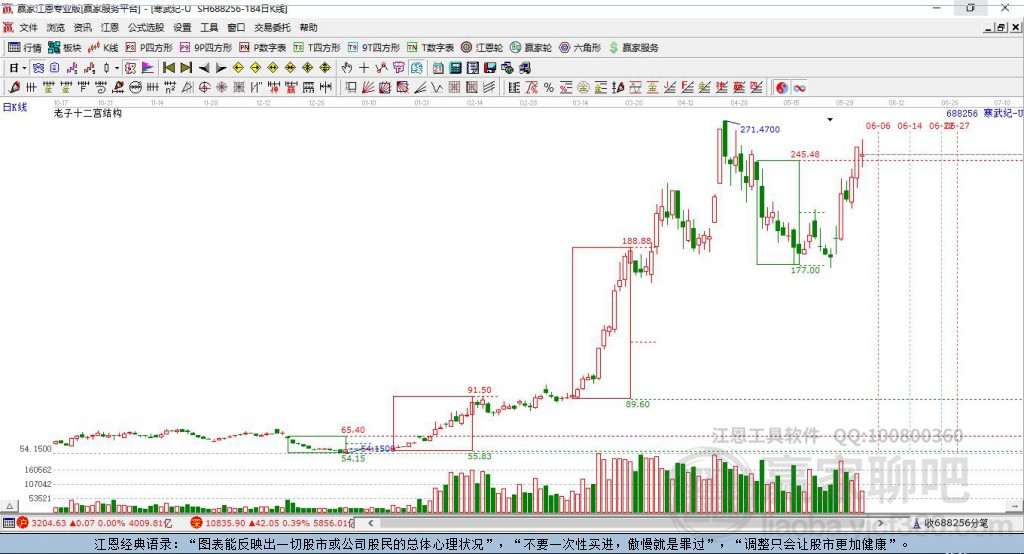Toggle the highlighted chart-overlay button after 日
This screenshot has width=1024, height=554.
tap(38, 68)
